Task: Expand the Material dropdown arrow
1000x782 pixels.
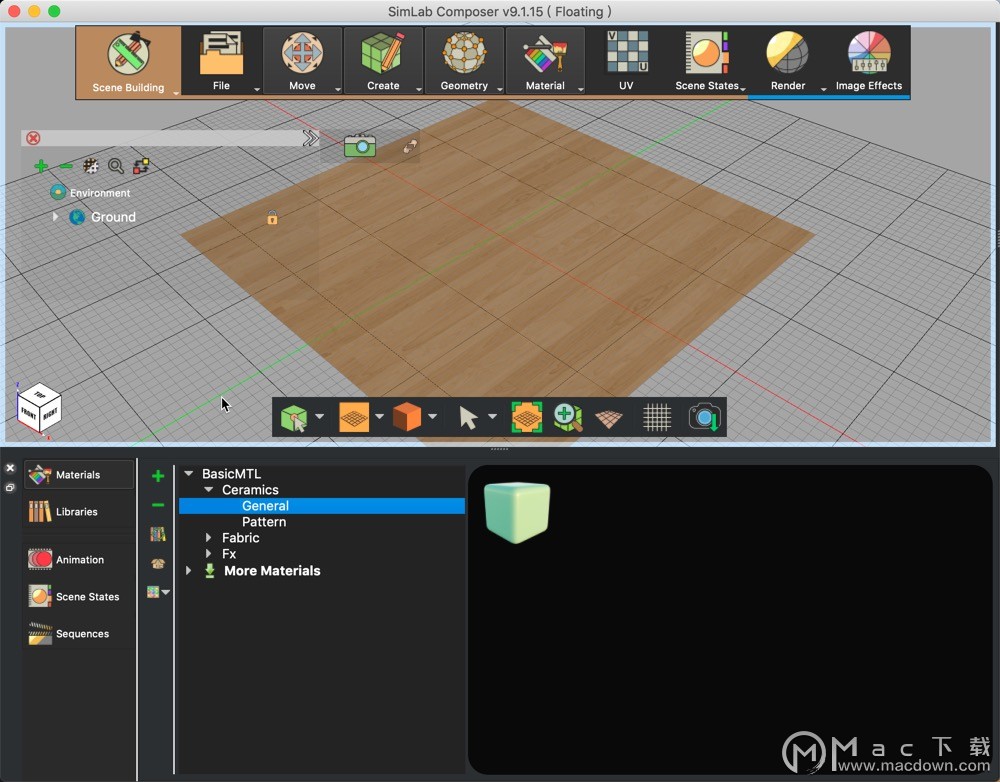Action: point(580,89)
